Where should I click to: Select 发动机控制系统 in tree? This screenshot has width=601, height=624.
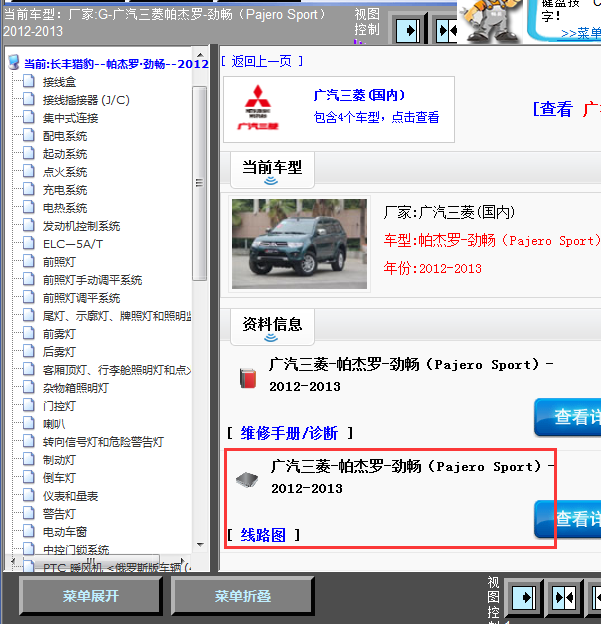click(81, 226)
